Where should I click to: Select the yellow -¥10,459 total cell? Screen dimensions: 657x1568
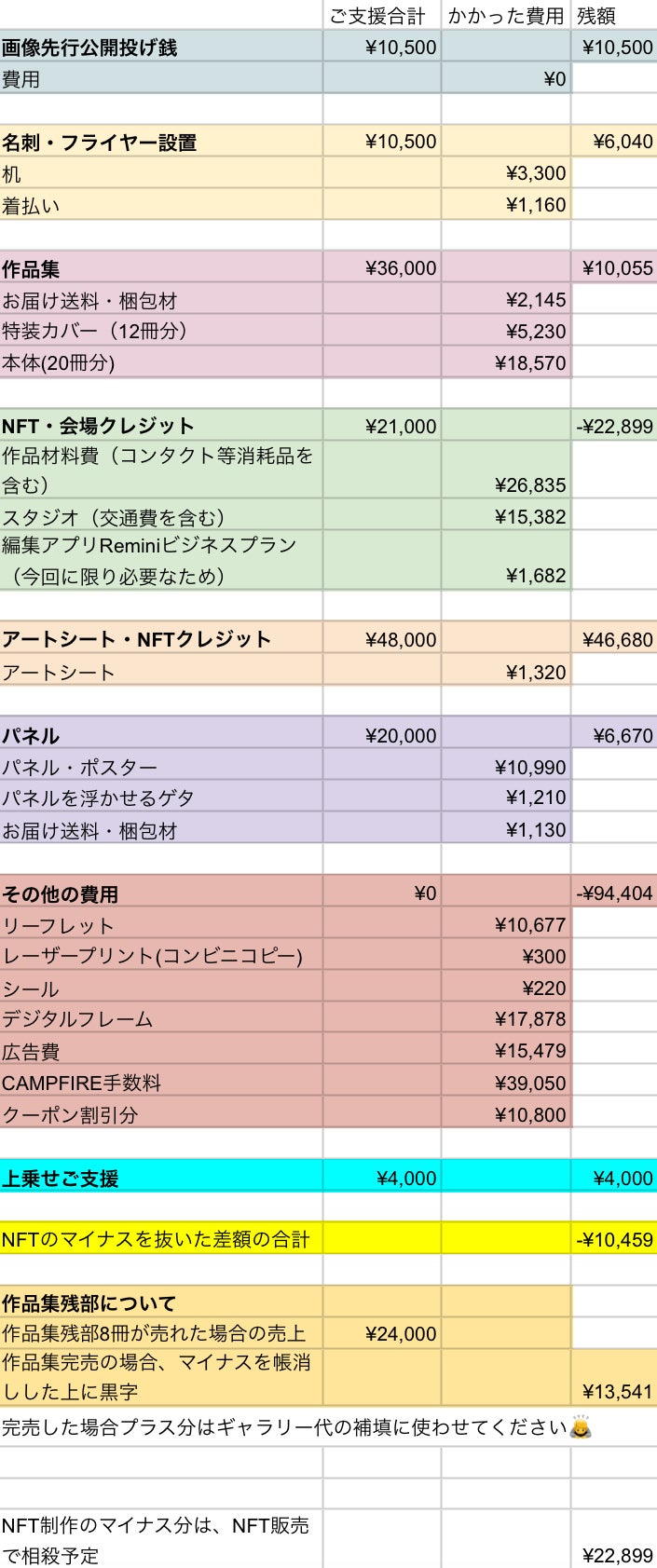614,1240
